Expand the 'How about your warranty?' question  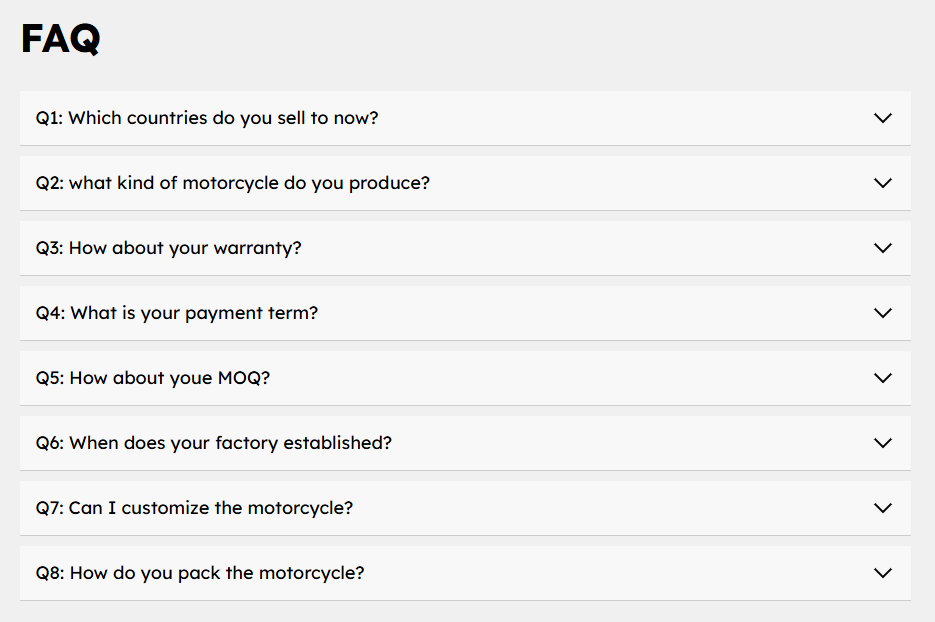click(x=185, y=248)
